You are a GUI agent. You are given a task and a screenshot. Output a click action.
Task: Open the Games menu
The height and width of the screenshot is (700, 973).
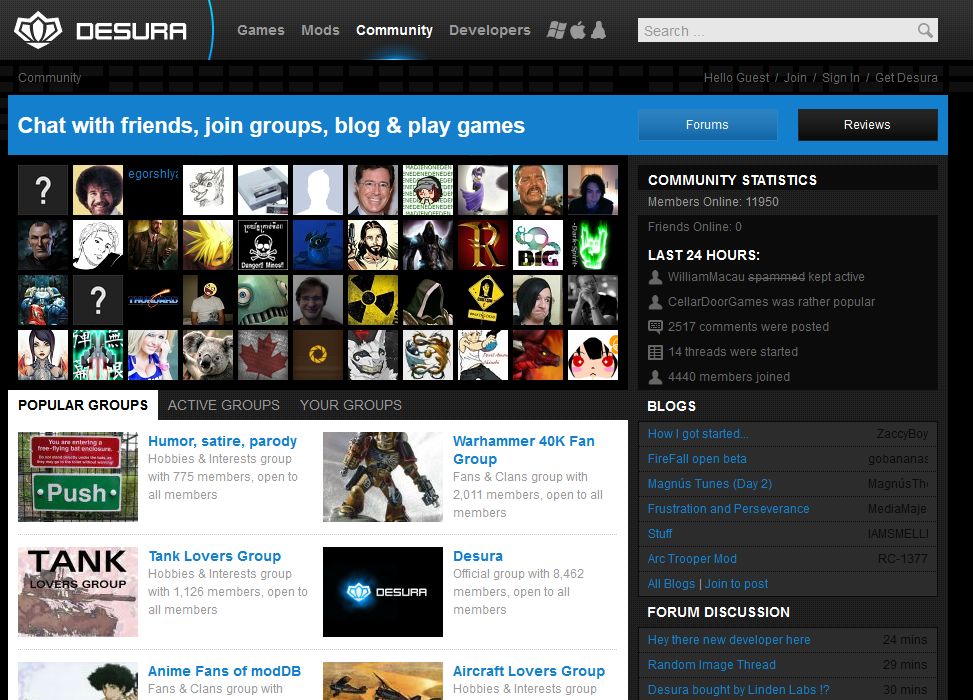tap(261, 30)
